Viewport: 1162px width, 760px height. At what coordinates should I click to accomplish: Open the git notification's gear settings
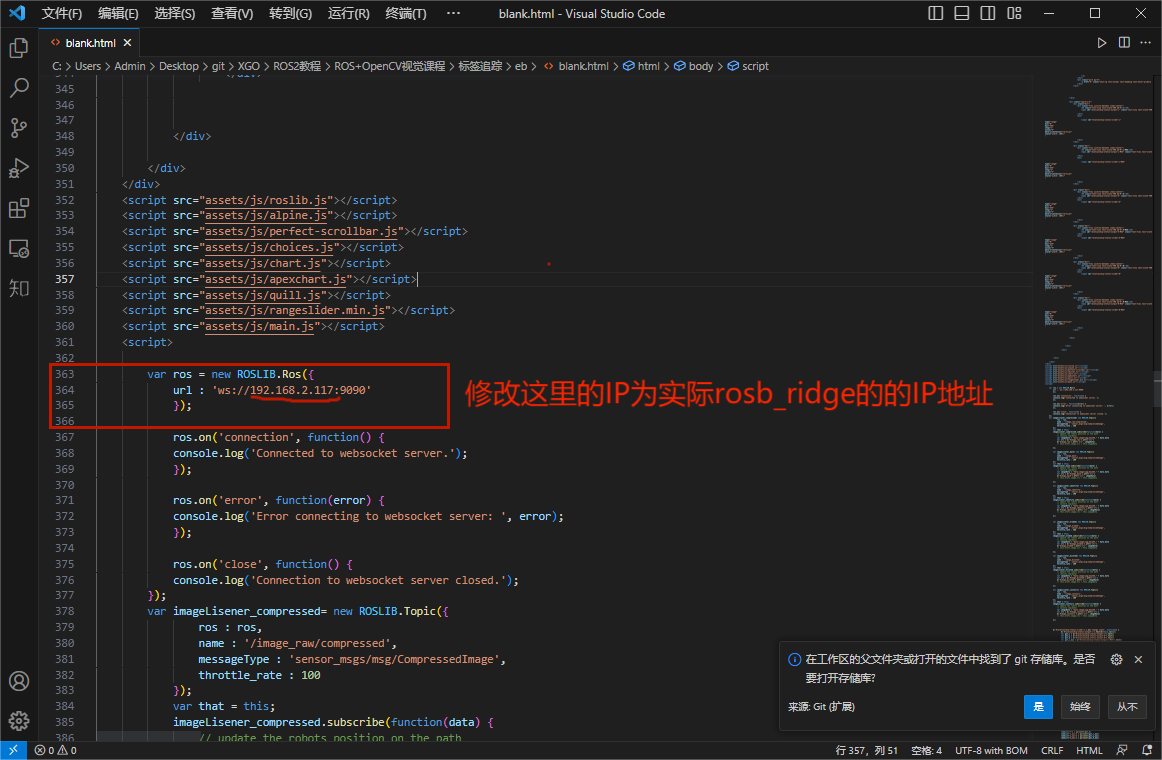[1116, 659]
